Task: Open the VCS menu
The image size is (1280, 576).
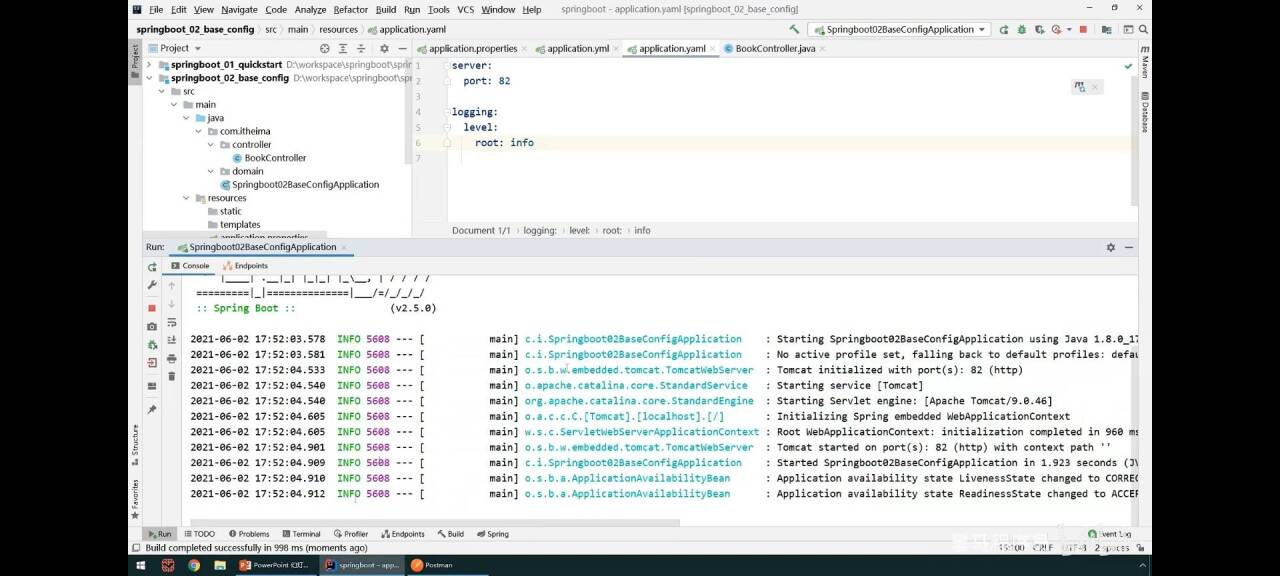Action: (x=465, y=9)
